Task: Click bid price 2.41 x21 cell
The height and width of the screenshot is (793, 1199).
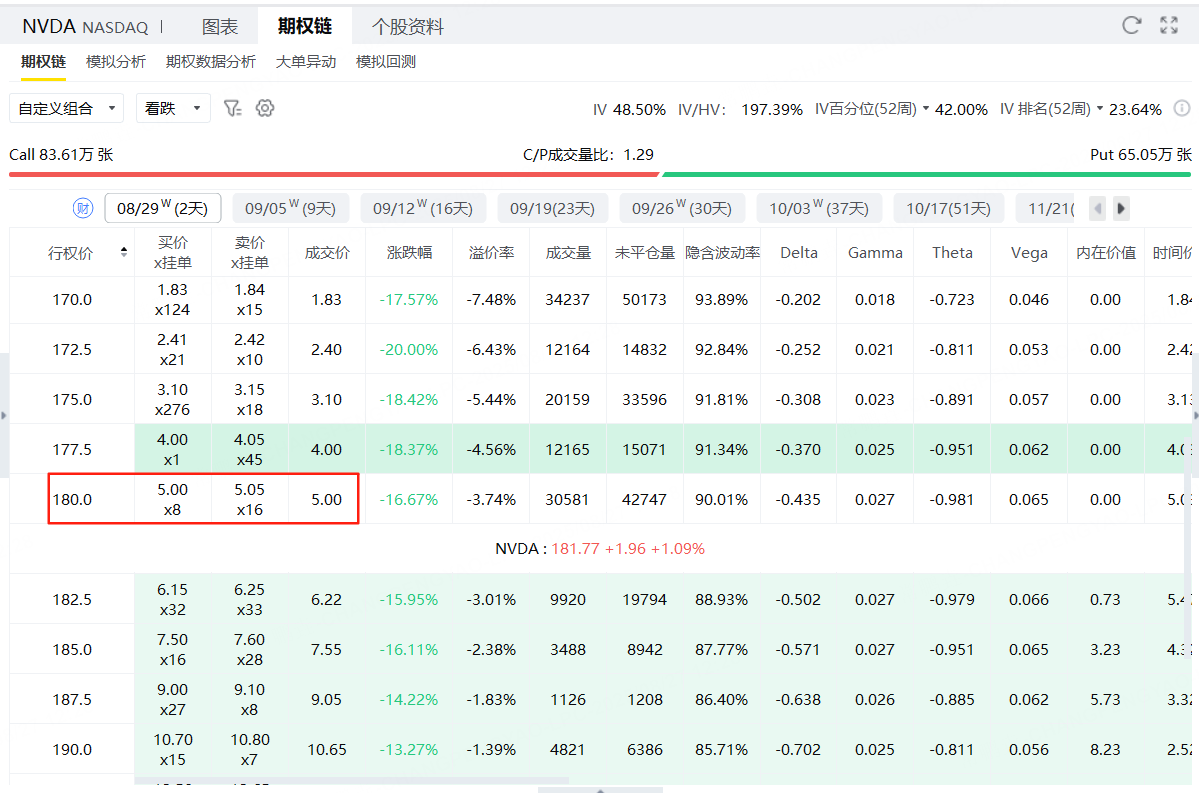Action: click(173, 349)
